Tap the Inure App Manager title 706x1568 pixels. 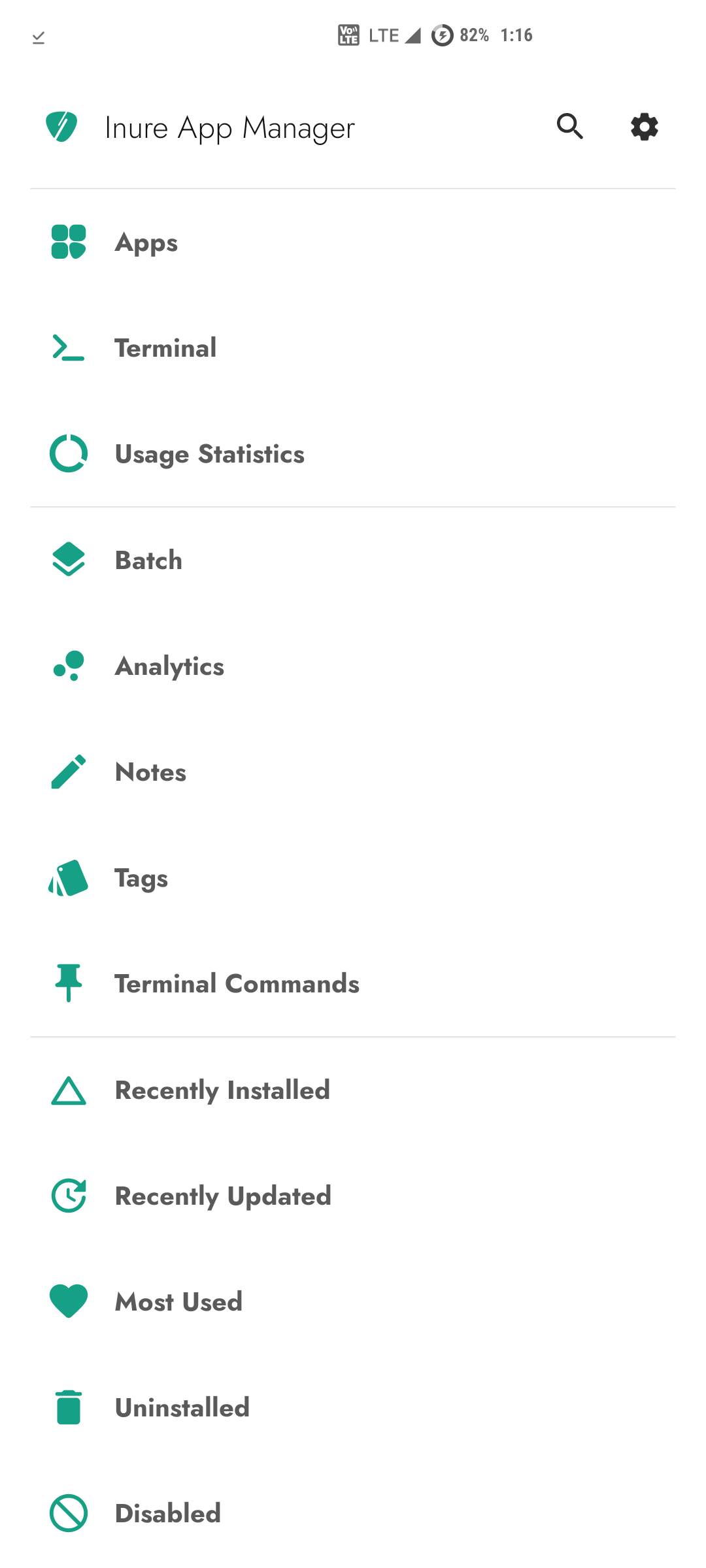click(x=229, y=128)
